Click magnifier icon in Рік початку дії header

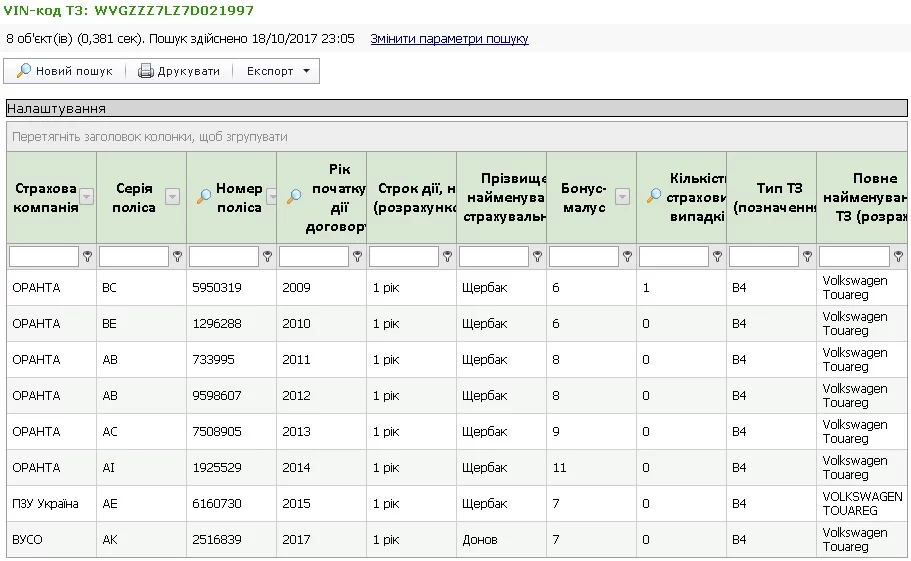coord(294,197)
